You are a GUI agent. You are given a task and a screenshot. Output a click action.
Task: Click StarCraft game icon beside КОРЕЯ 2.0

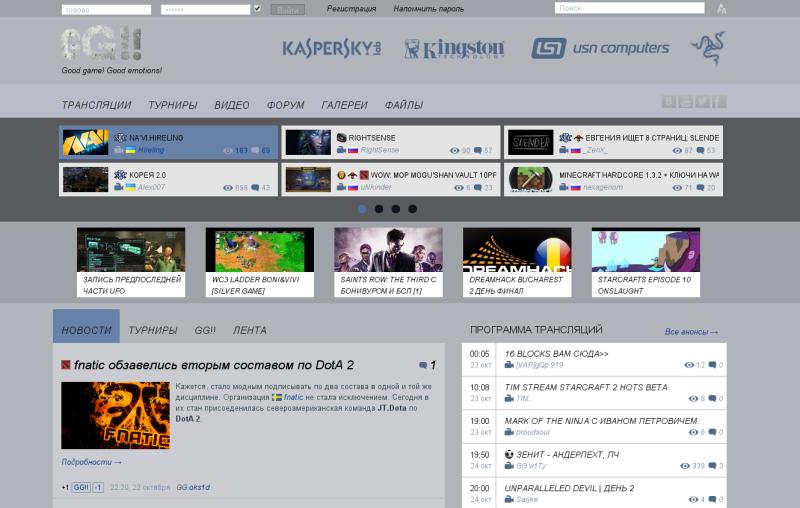120,175
